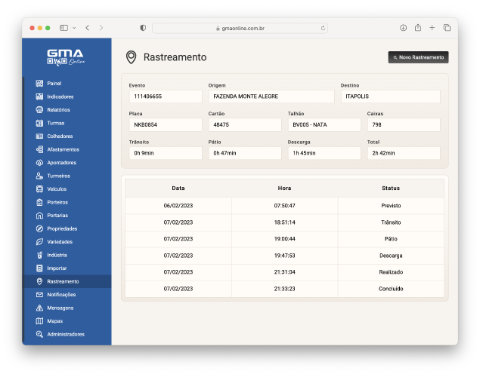480x377 pixels.
Task: Select the Previsto status cell
Action: (x=391, y=206)
